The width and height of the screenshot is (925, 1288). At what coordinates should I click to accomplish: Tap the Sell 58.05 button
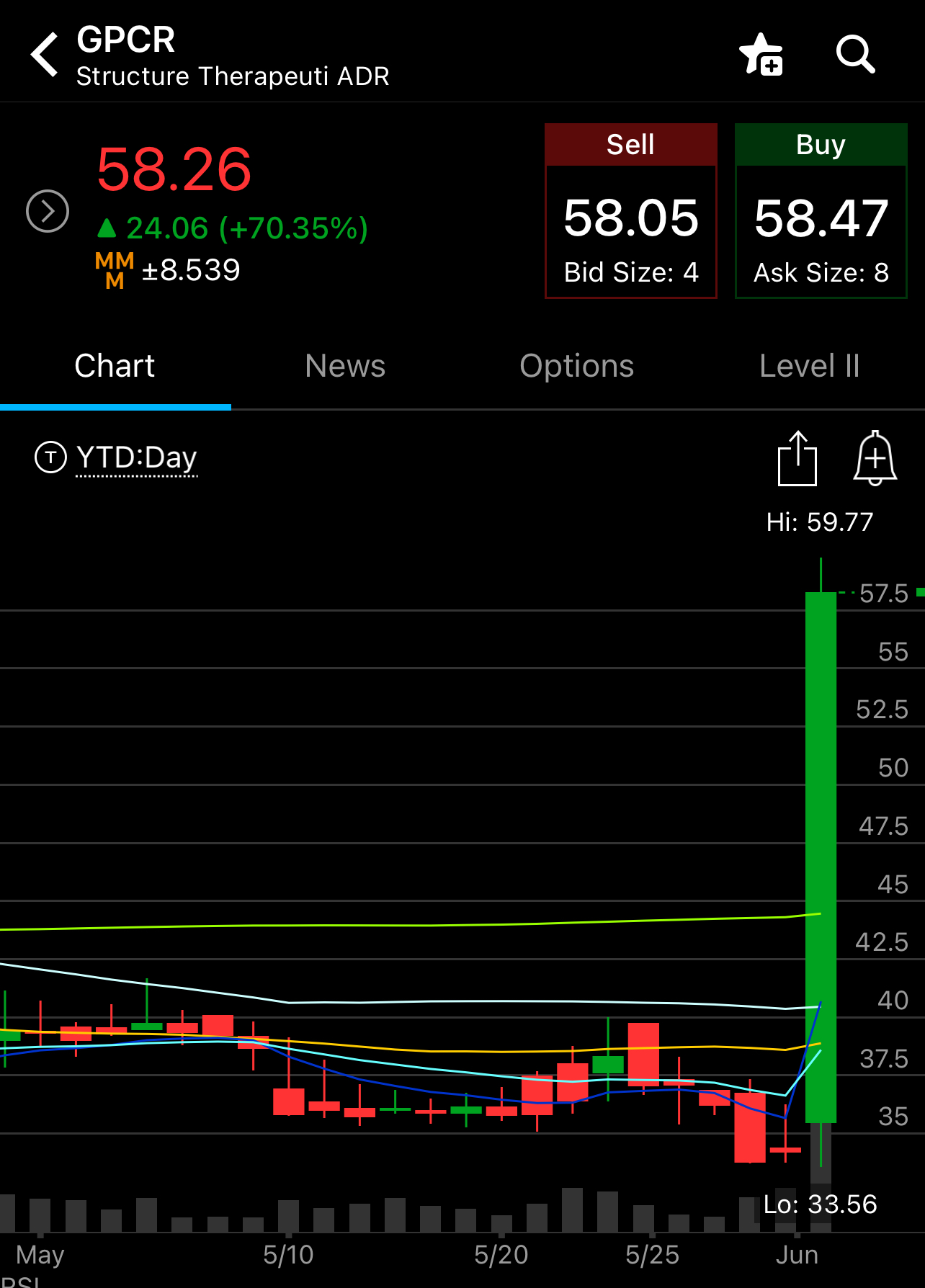tap(630, 210)
